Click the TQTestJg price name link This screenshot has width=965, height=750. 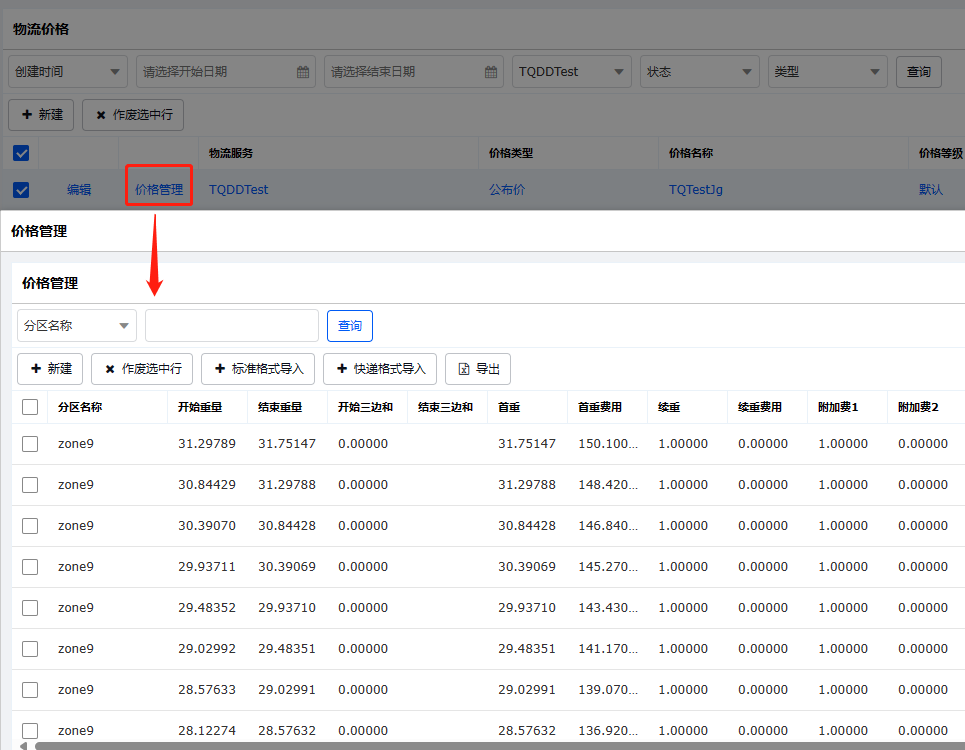(x=695, y=189)
